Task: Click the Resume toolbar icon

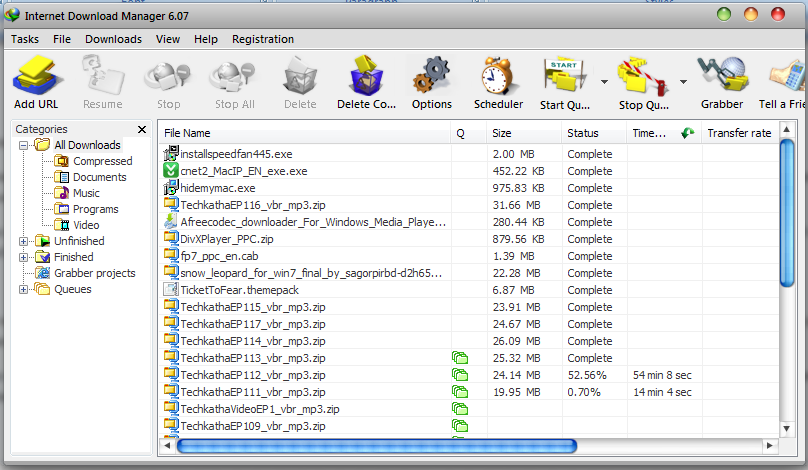Action: point(103,77)
